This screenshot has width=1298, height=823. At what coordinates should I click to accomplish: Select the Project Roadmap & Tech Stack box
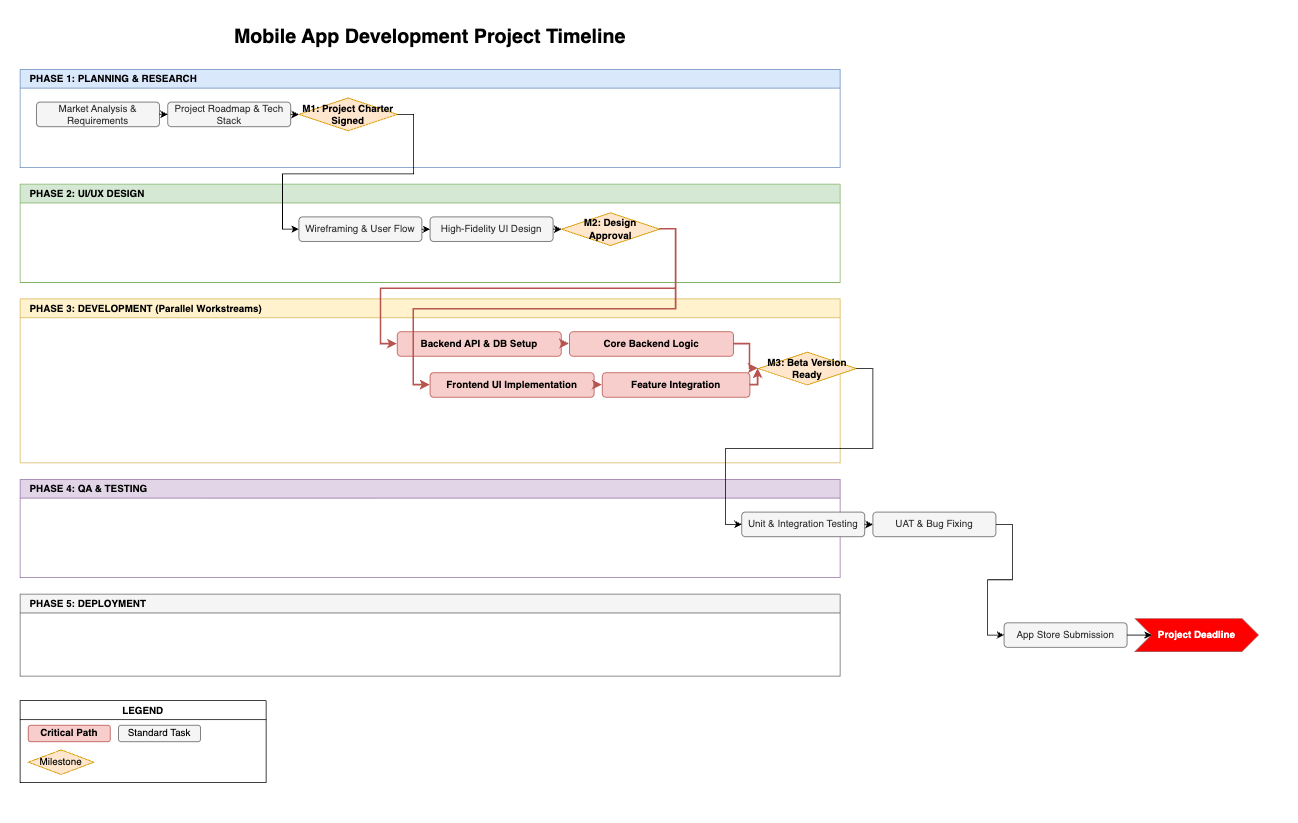pyautogui.click(x=229, y=115)
